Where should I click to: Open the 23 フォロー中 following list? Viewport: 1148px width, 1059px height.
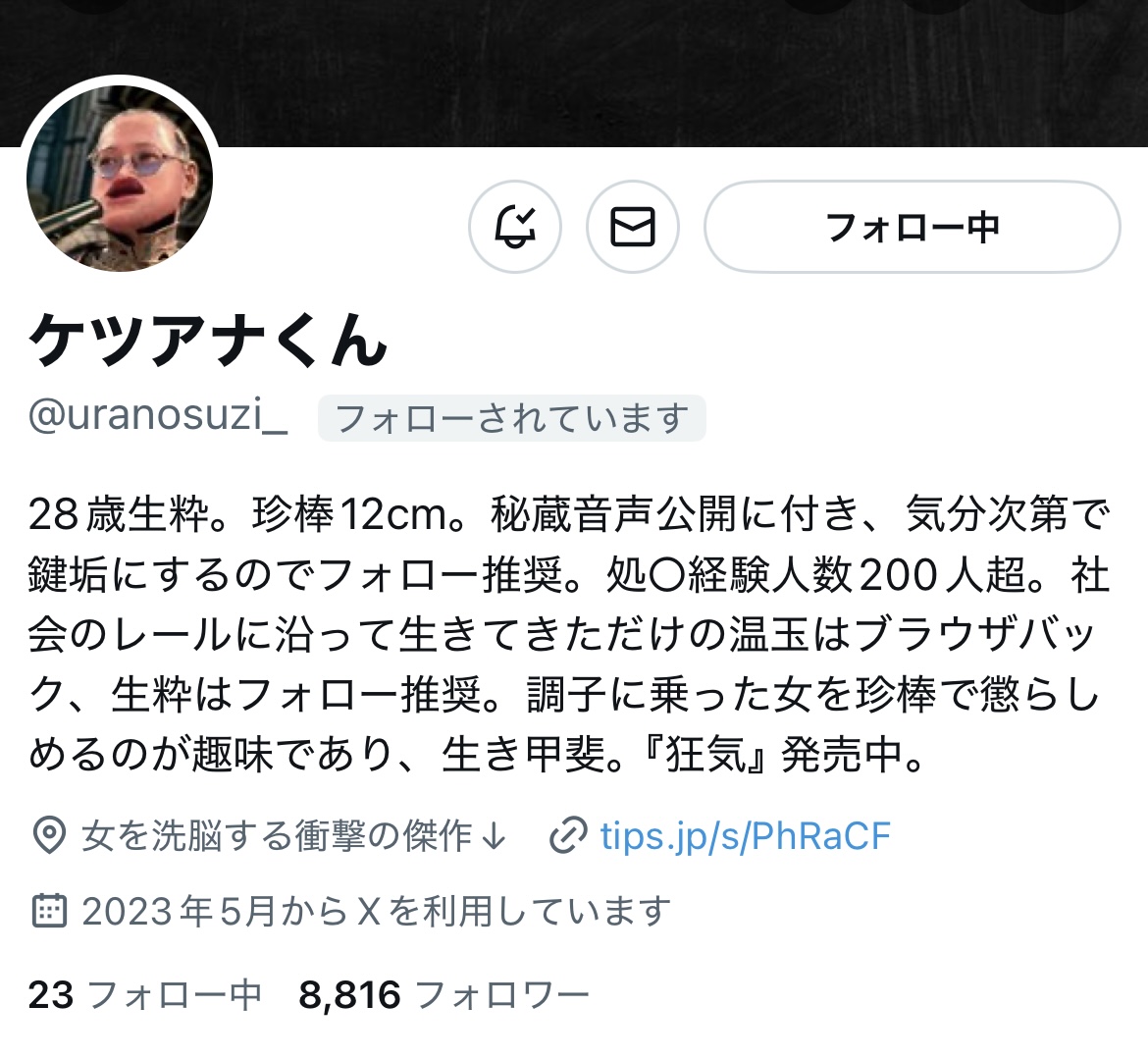click(x=145, y=994)
